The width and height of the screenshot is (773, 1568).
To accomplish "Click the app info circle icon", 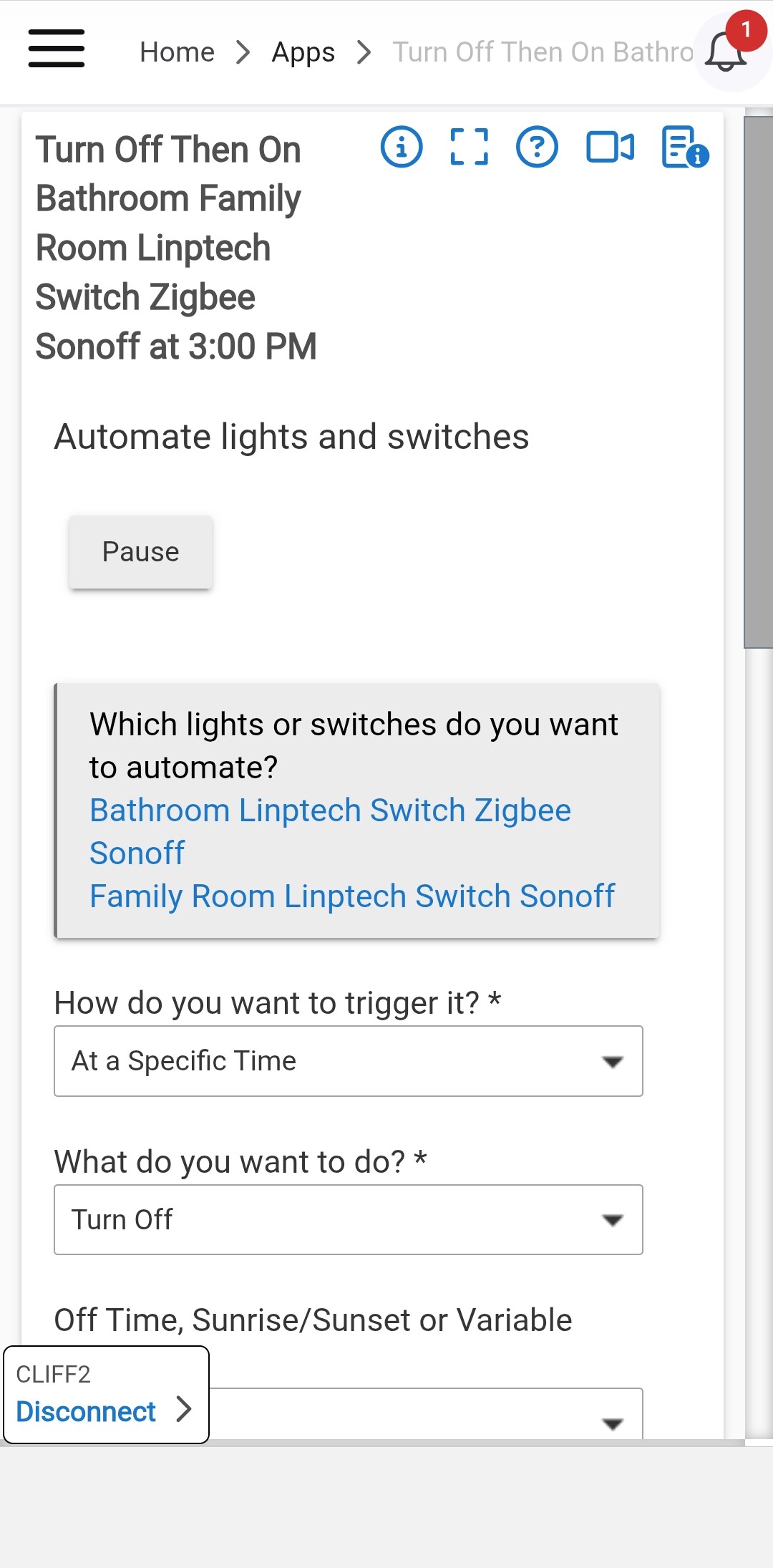I will click(x=401, y=147).
